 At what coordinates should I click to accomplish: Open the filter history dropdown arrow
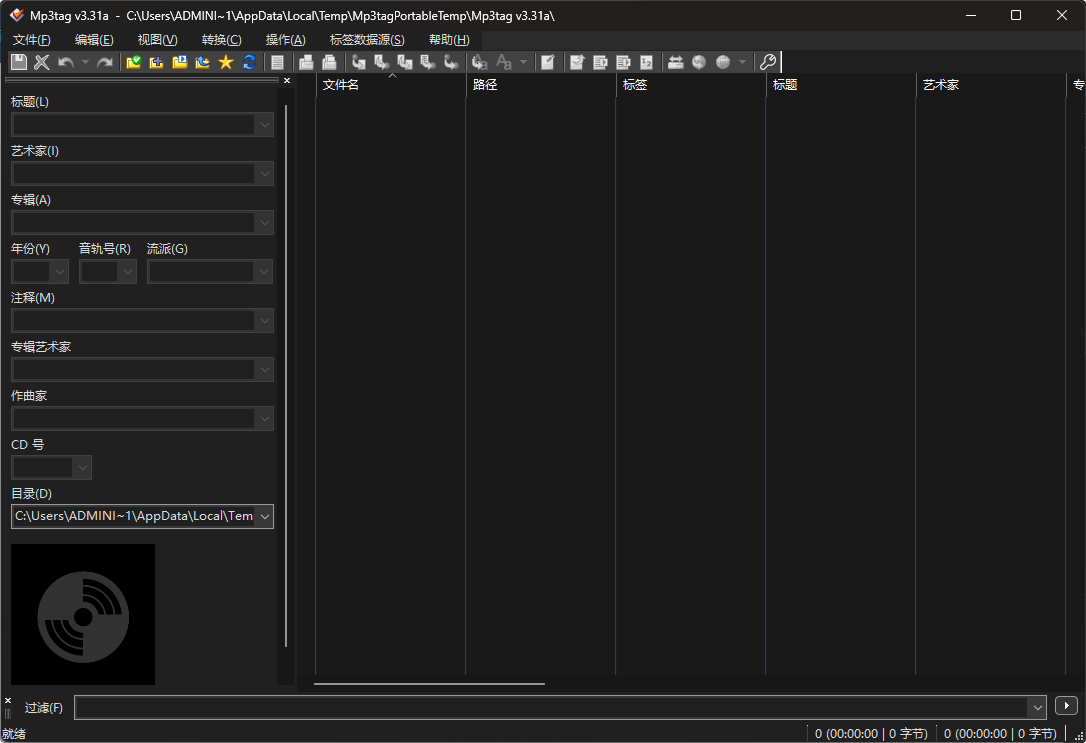tap(1036, 707)
